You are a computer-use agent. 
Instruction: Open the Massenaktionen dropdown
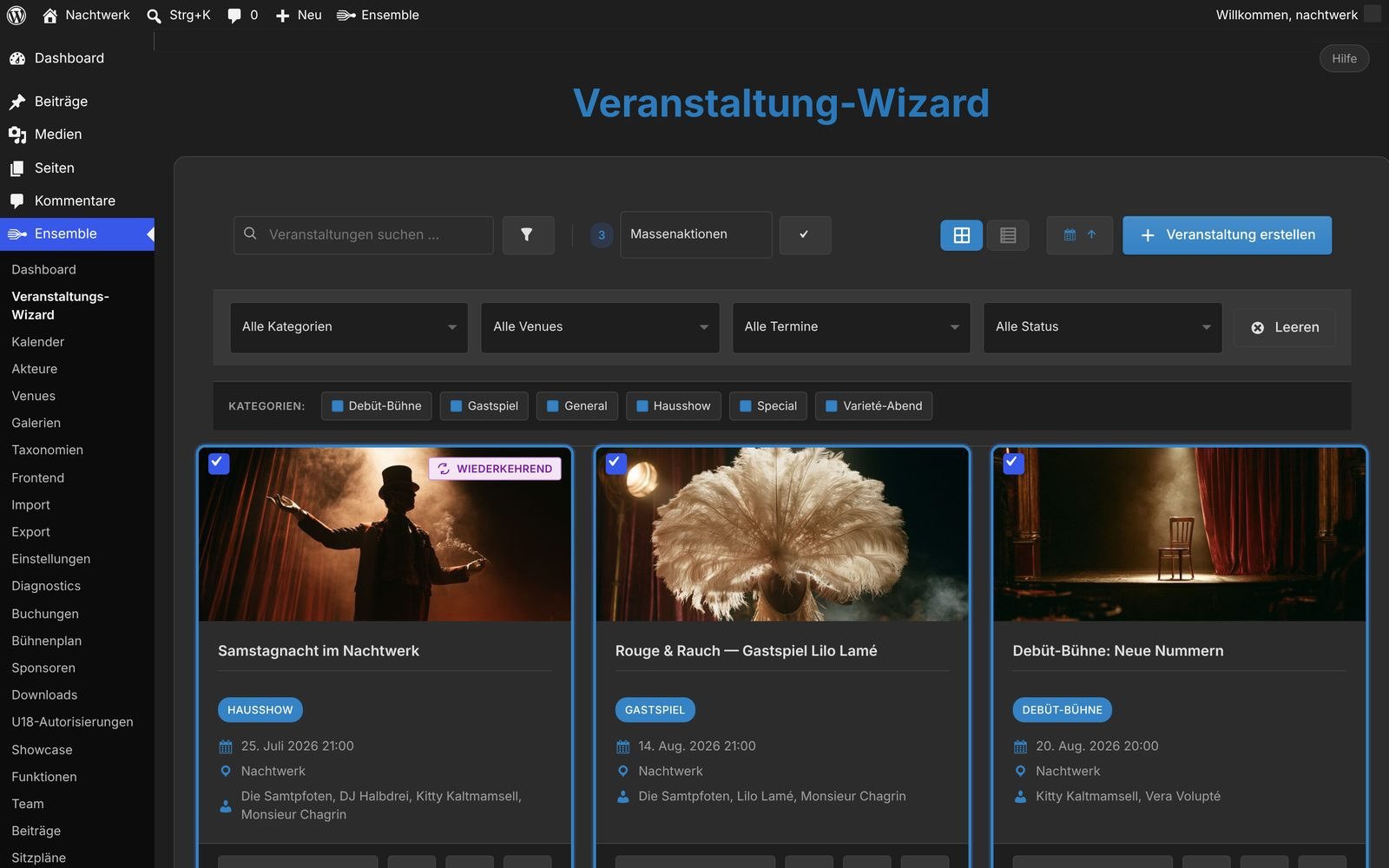coord(696,234)
